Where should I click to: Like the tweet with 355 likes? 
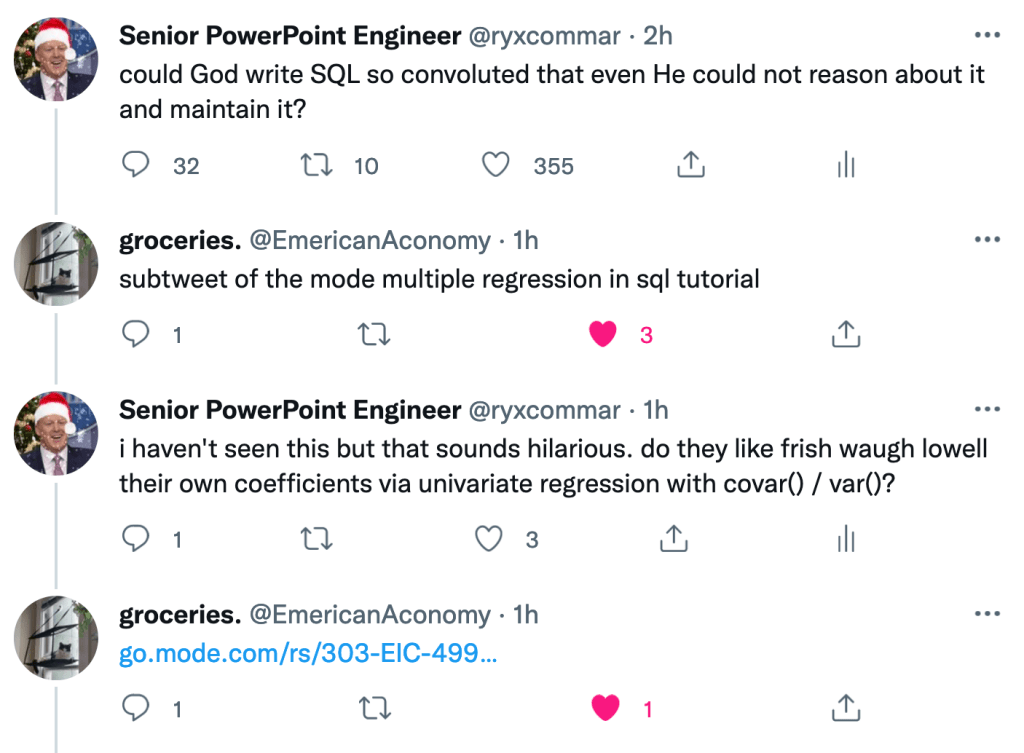coord(496,165)
